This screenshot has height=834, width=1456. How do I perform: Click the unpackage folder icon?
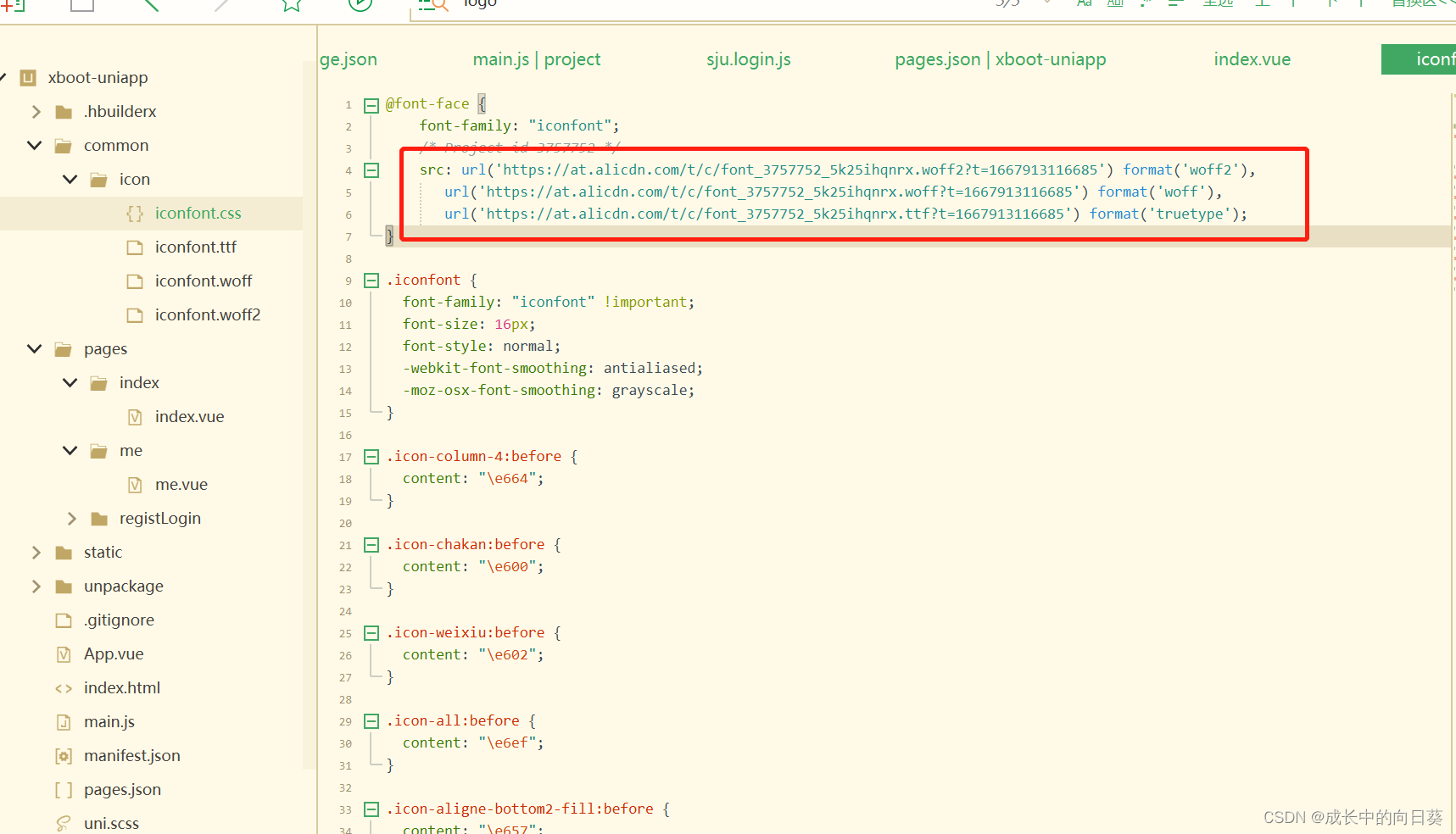[x=64, y=587]
